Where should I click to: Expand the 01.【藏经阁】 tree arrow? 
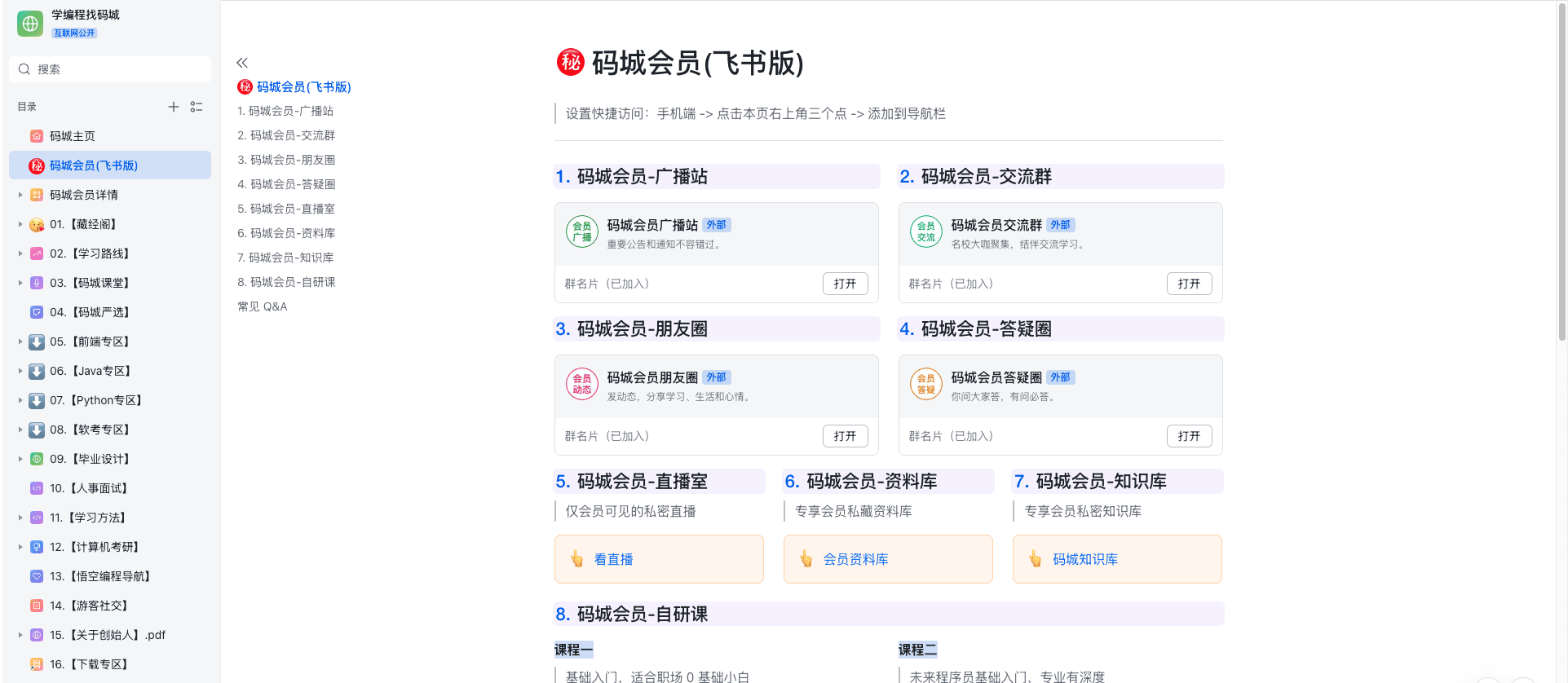(20, 224)
